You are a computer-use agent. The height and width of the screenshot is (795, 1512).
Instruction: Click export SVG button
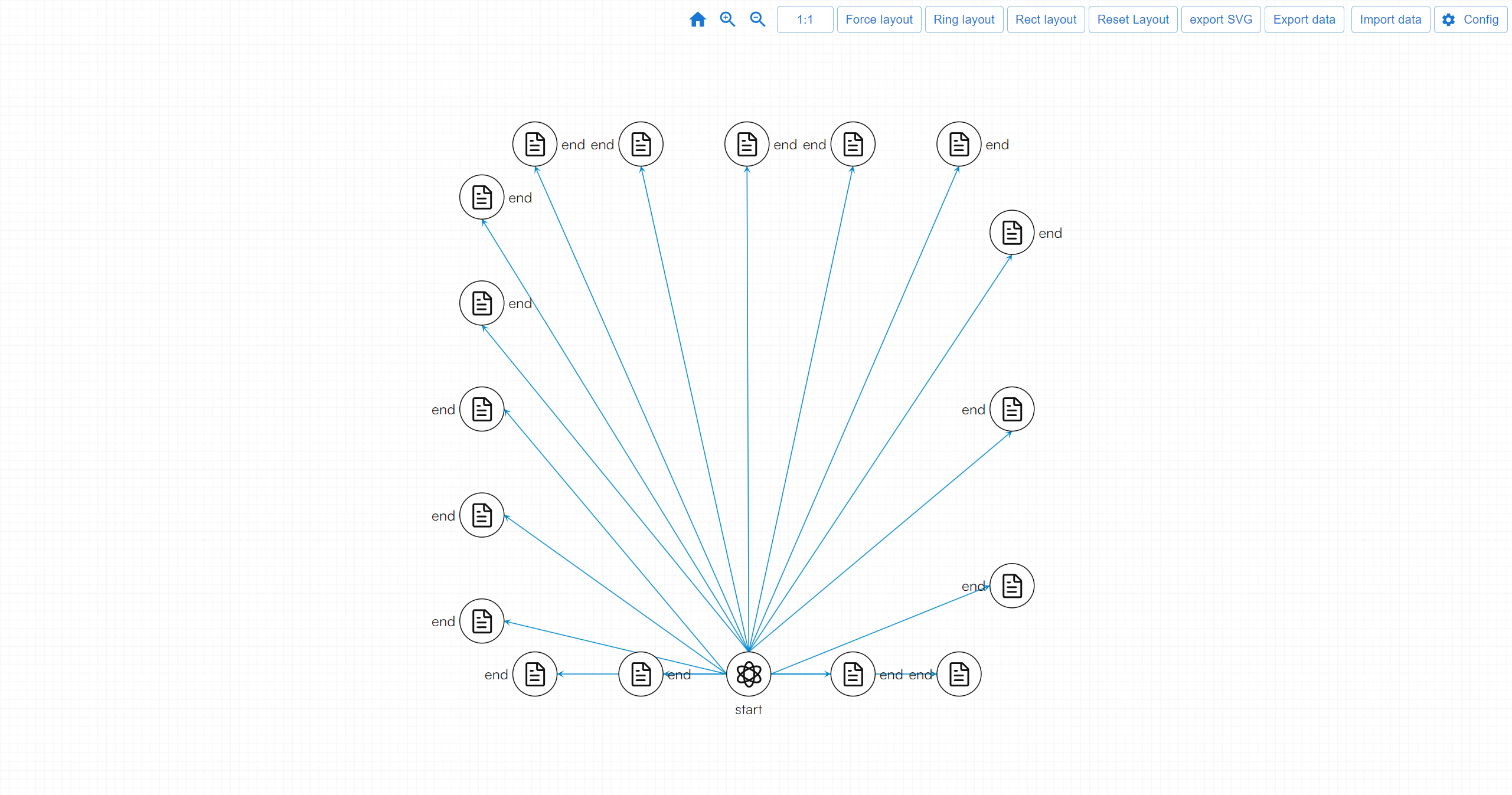(1221, 19)
